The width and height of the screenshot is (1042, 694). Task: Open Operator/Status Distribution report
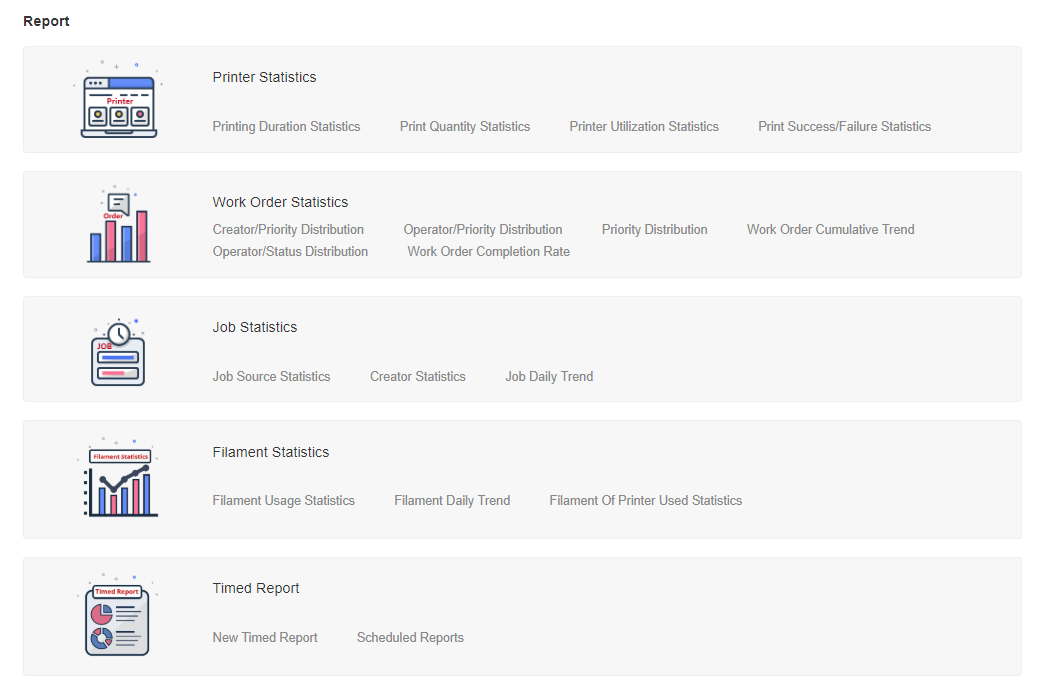pos(290,252)
